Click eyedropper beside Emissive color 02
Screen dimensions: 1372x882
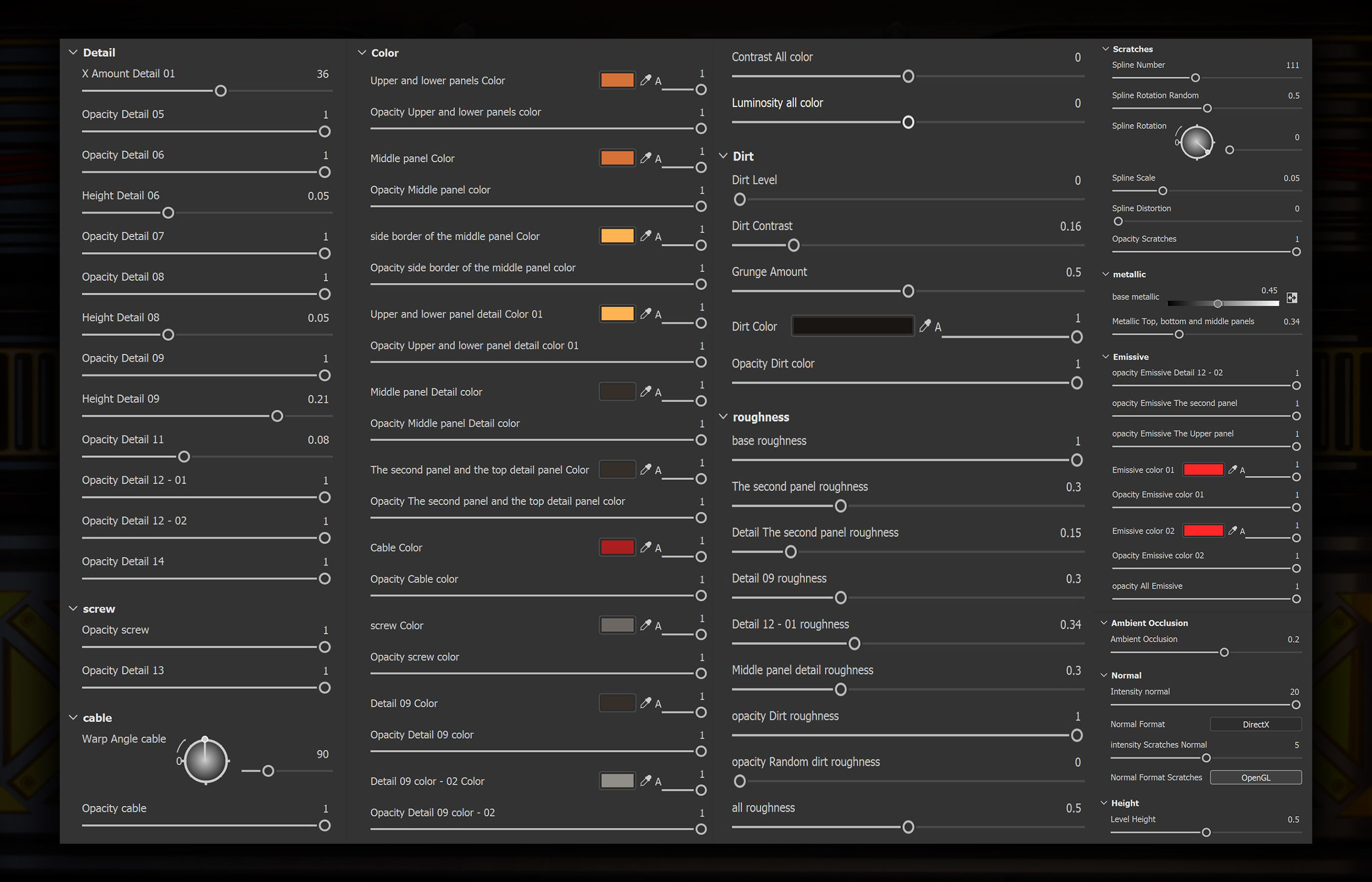[1232, 530]
